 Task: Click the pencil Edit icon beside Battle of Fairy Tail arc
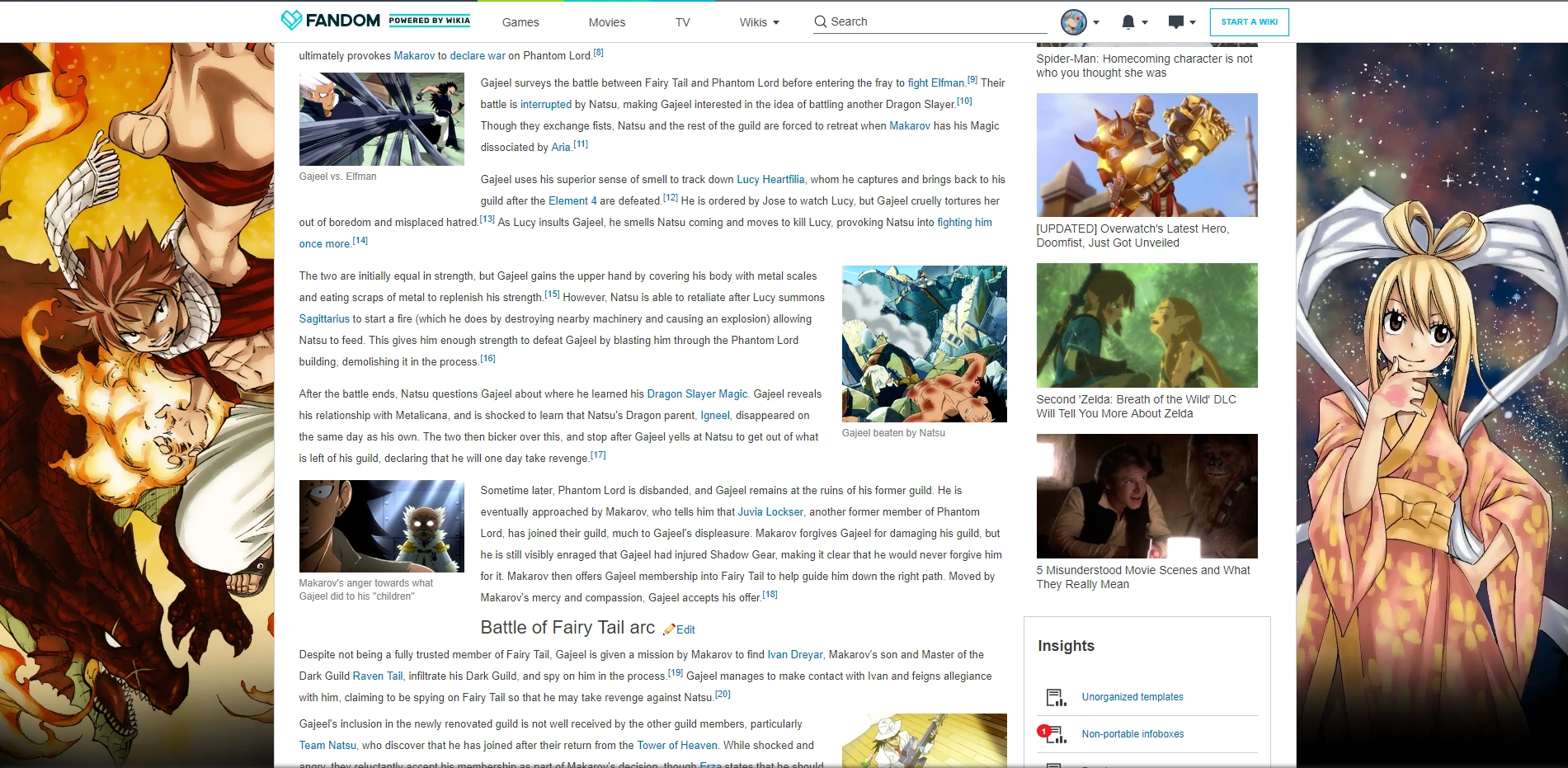(x=669, y=629)
